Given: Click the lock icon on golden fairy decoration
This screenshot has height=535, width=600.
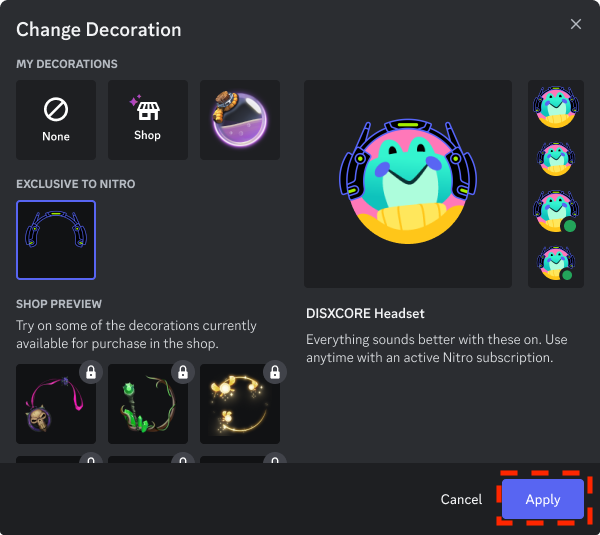Looking at the screenshot, I should point(275,372).
